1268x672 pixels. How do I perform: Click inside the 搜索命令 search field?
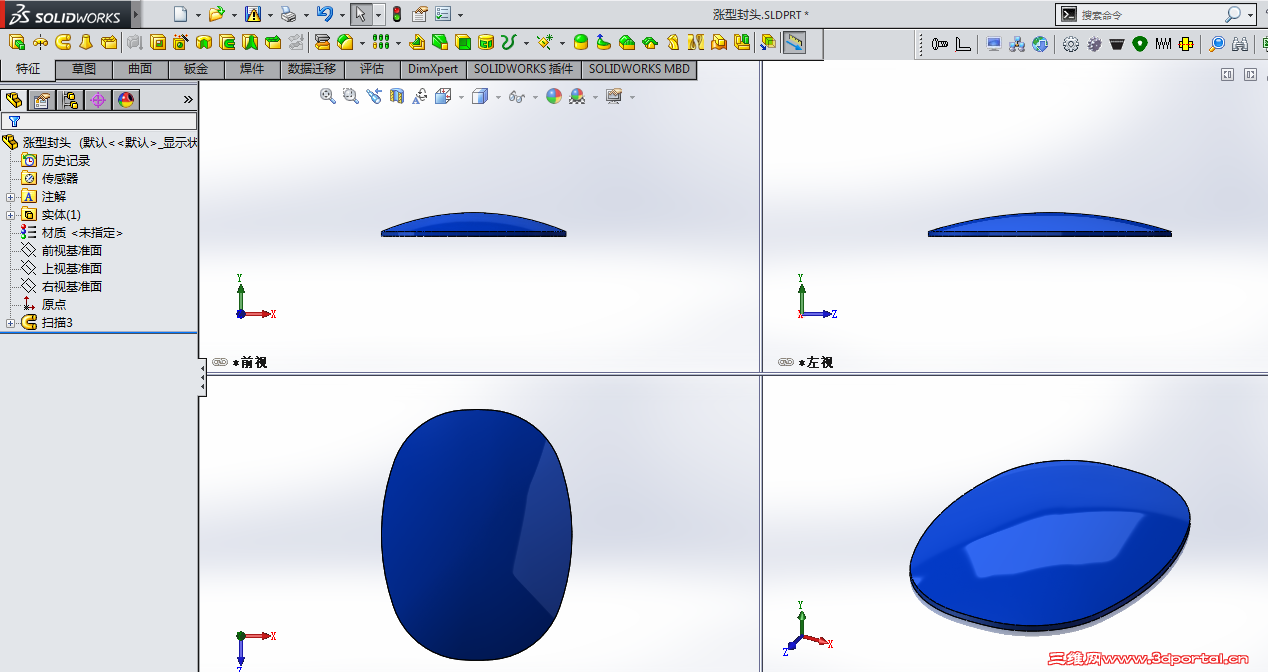coord(1150,14)
